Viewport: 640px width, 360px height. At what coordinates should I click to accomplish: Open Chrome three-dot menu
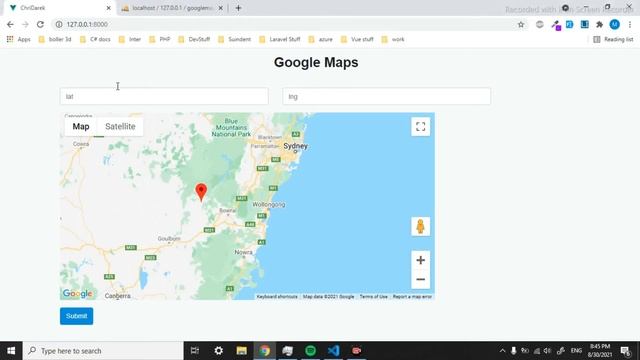(630, 24)
